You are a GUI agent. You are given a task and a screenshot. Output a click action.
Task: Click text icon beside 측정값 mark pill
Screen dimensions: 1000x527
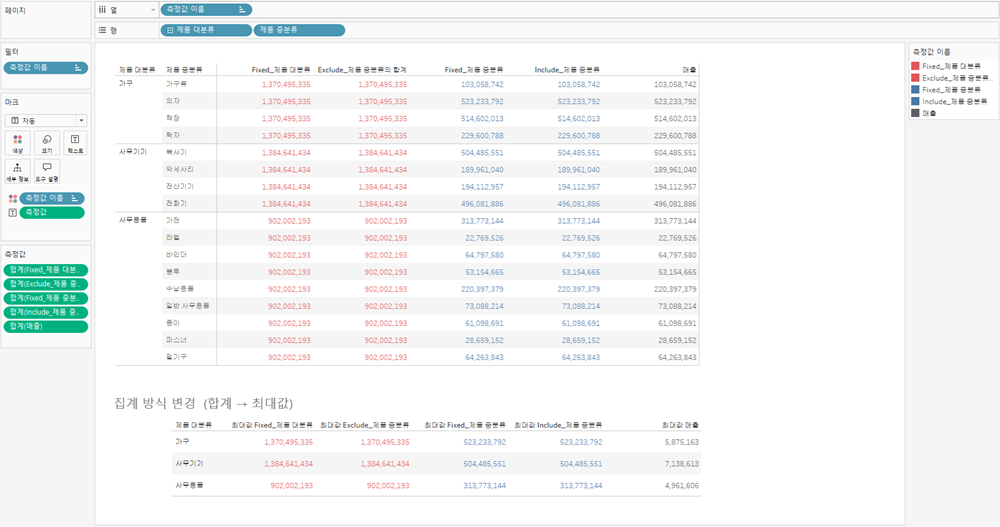coord(13,212)
